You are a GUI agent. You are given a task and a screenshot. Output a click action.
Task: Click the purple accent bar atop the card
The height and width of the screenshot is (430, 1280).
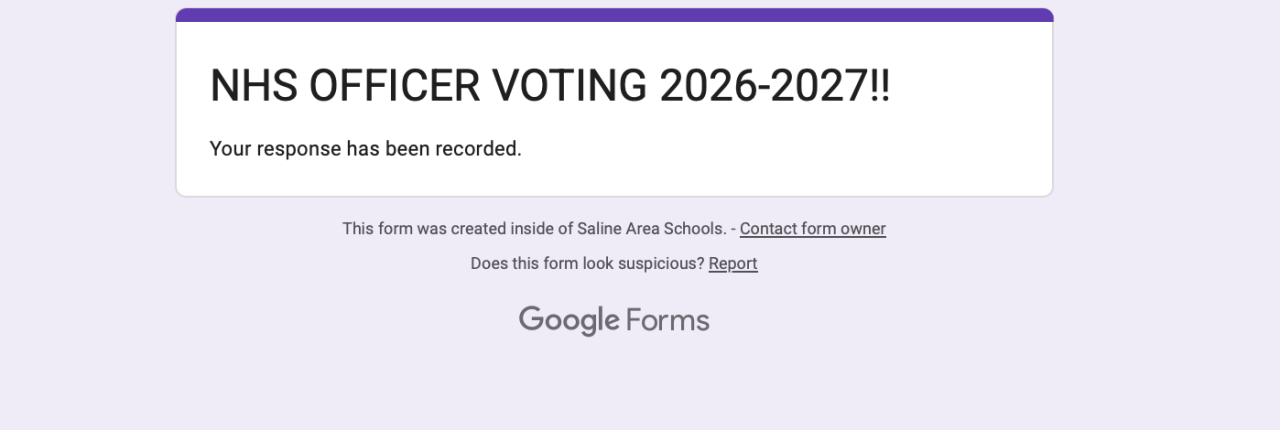point(614,14)
